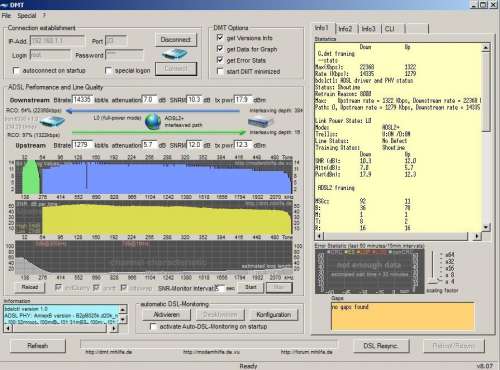
Task: Adjust the error statistic scaling factor slider
Action: (x=433, y=268)
